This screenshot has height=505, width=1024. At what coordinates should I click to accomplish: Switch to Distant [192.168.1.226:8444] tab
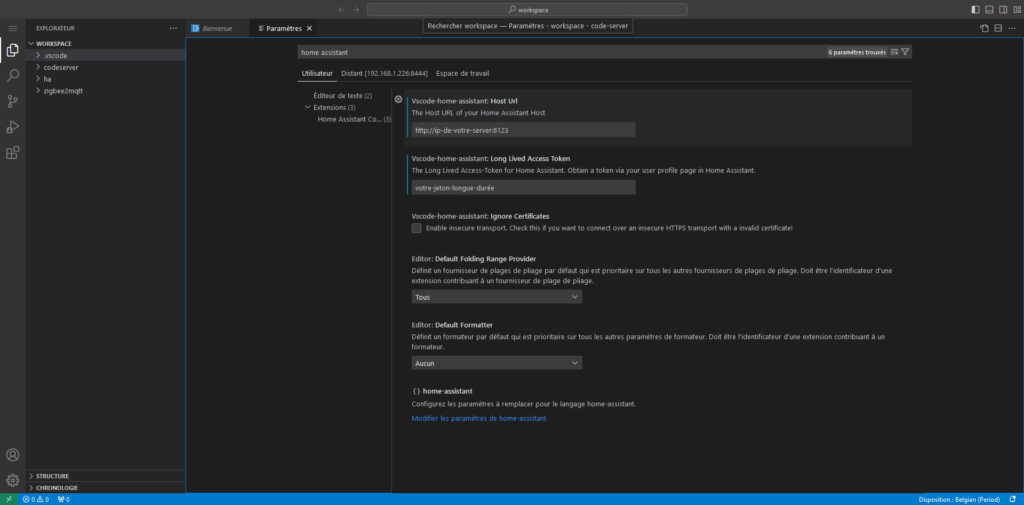(x=384, y=74)
